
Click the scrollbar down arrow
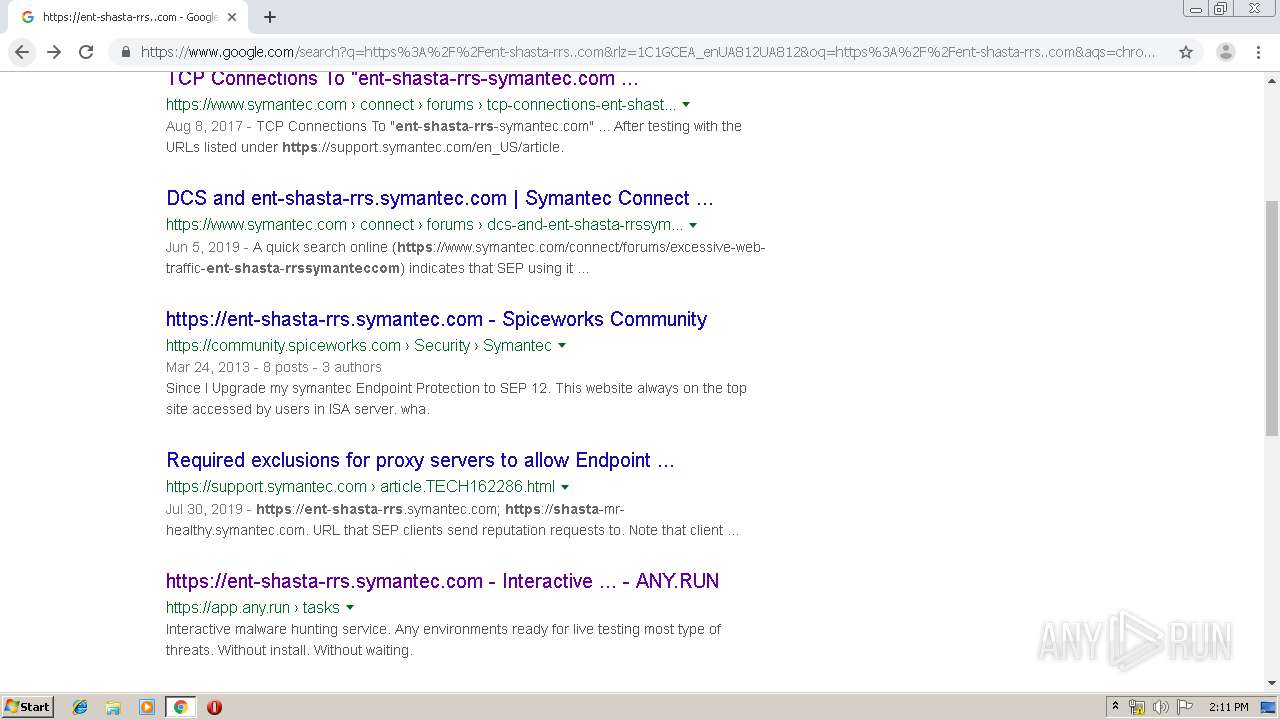[x=1271, y=684]
